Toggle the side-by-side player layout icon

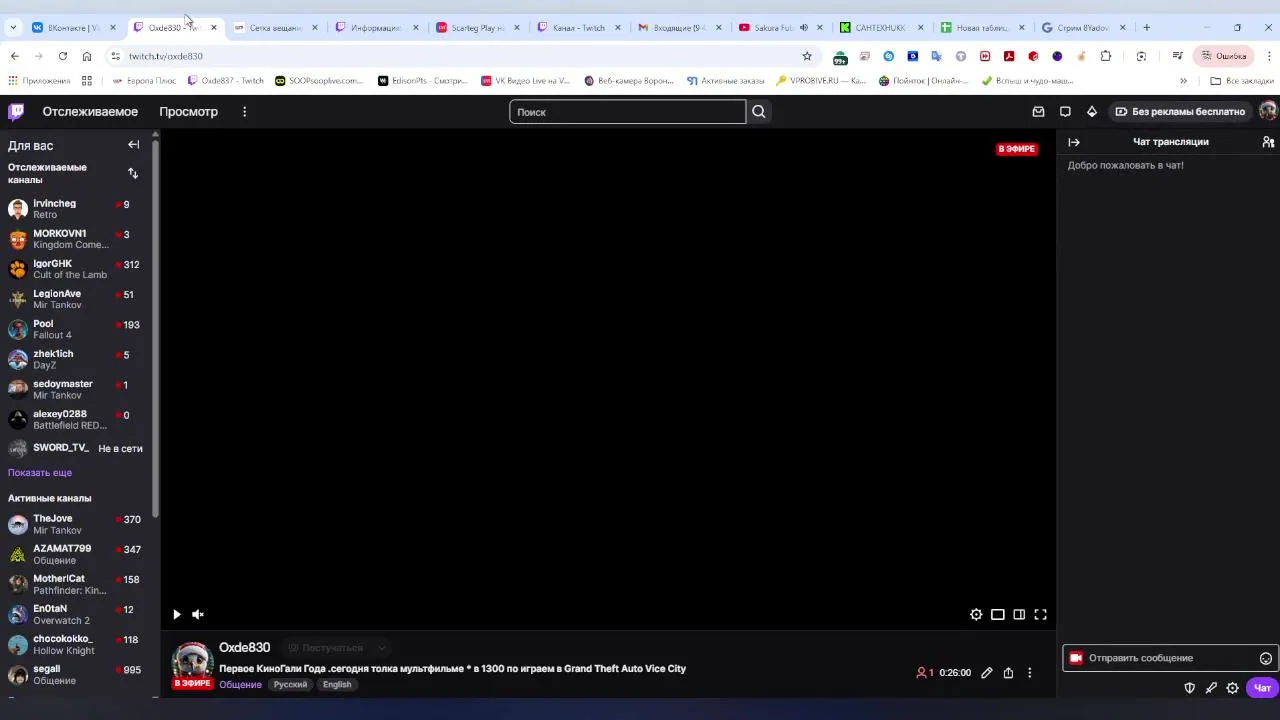1019,614
